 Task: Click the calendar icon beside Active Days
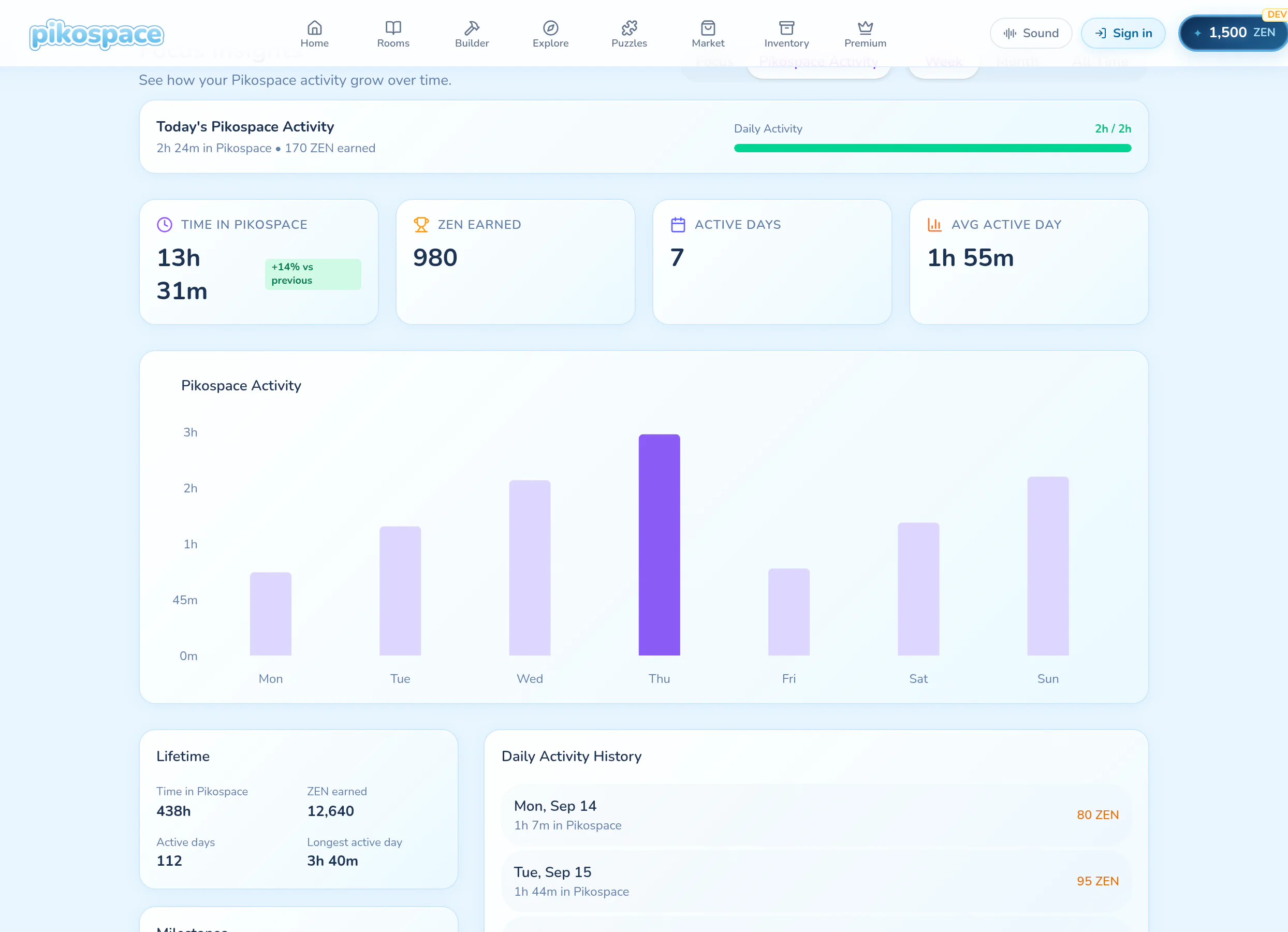[678, 224]
